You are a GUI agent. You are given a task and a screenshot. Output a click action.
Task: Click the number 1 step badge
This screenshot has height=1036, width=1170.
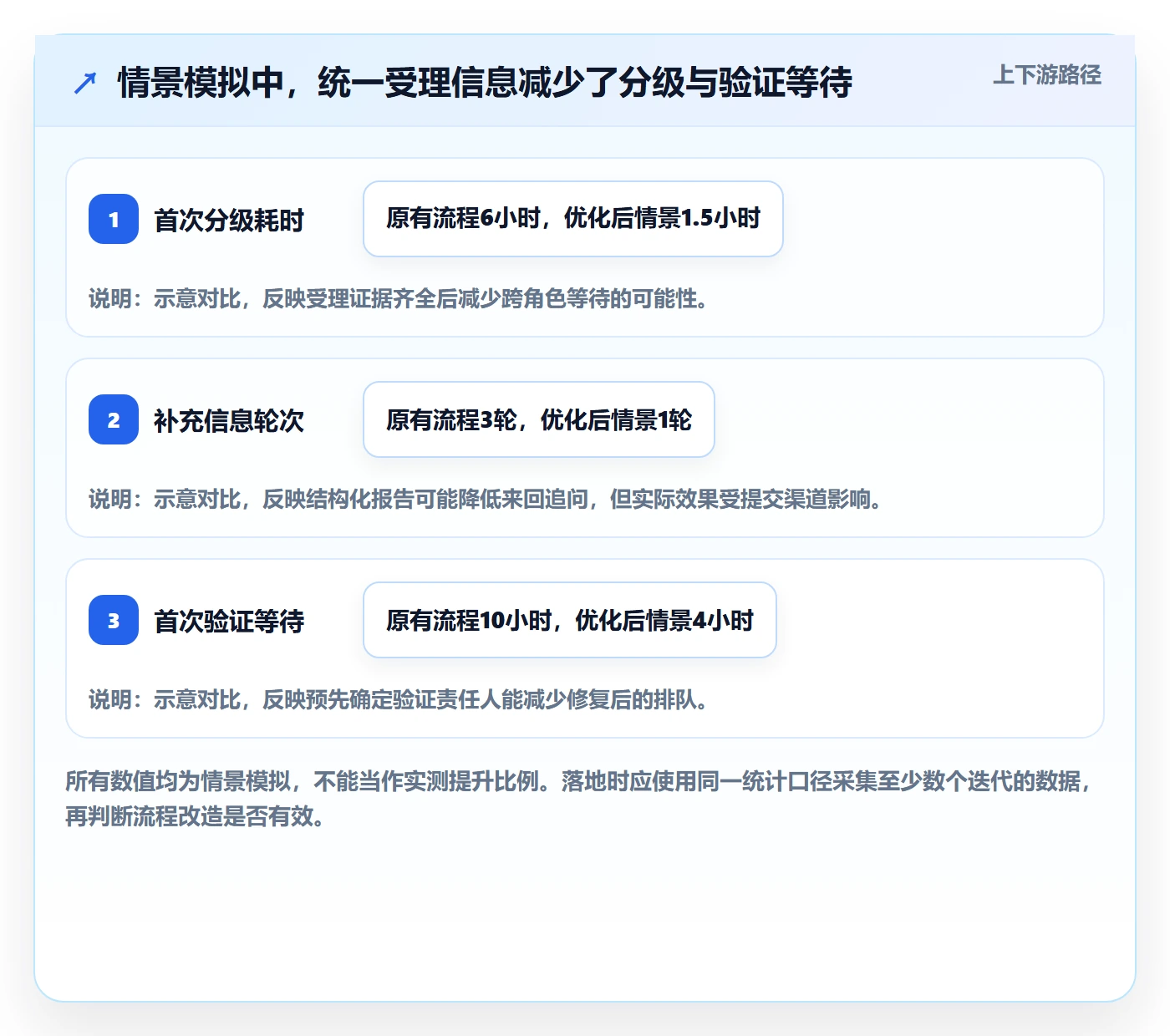(114, 219)
